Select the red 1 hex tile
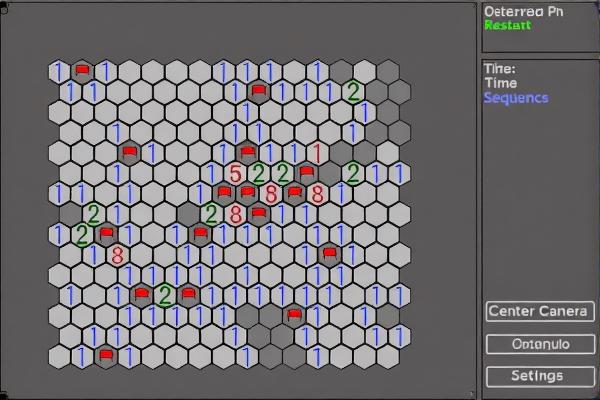The image size is (600, 400). [317, 153]
